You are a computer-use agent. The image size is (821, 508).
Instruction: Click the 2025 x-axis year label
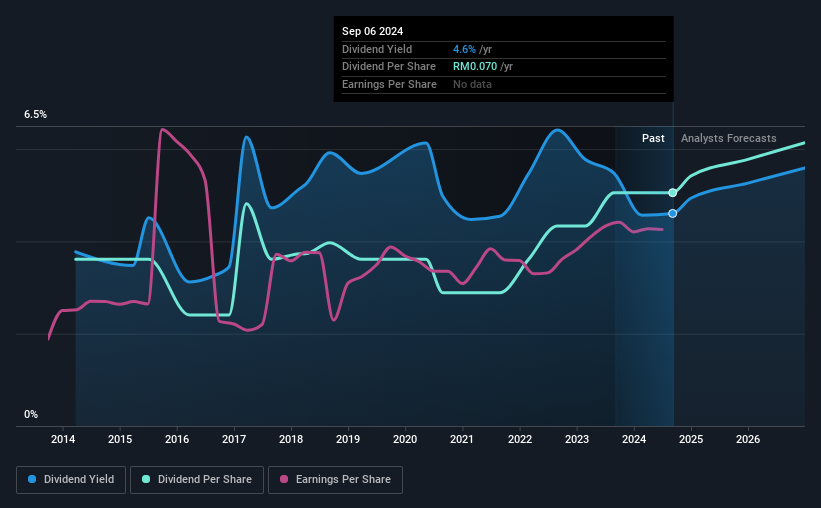pyautogui.click(x=691, y=439)
